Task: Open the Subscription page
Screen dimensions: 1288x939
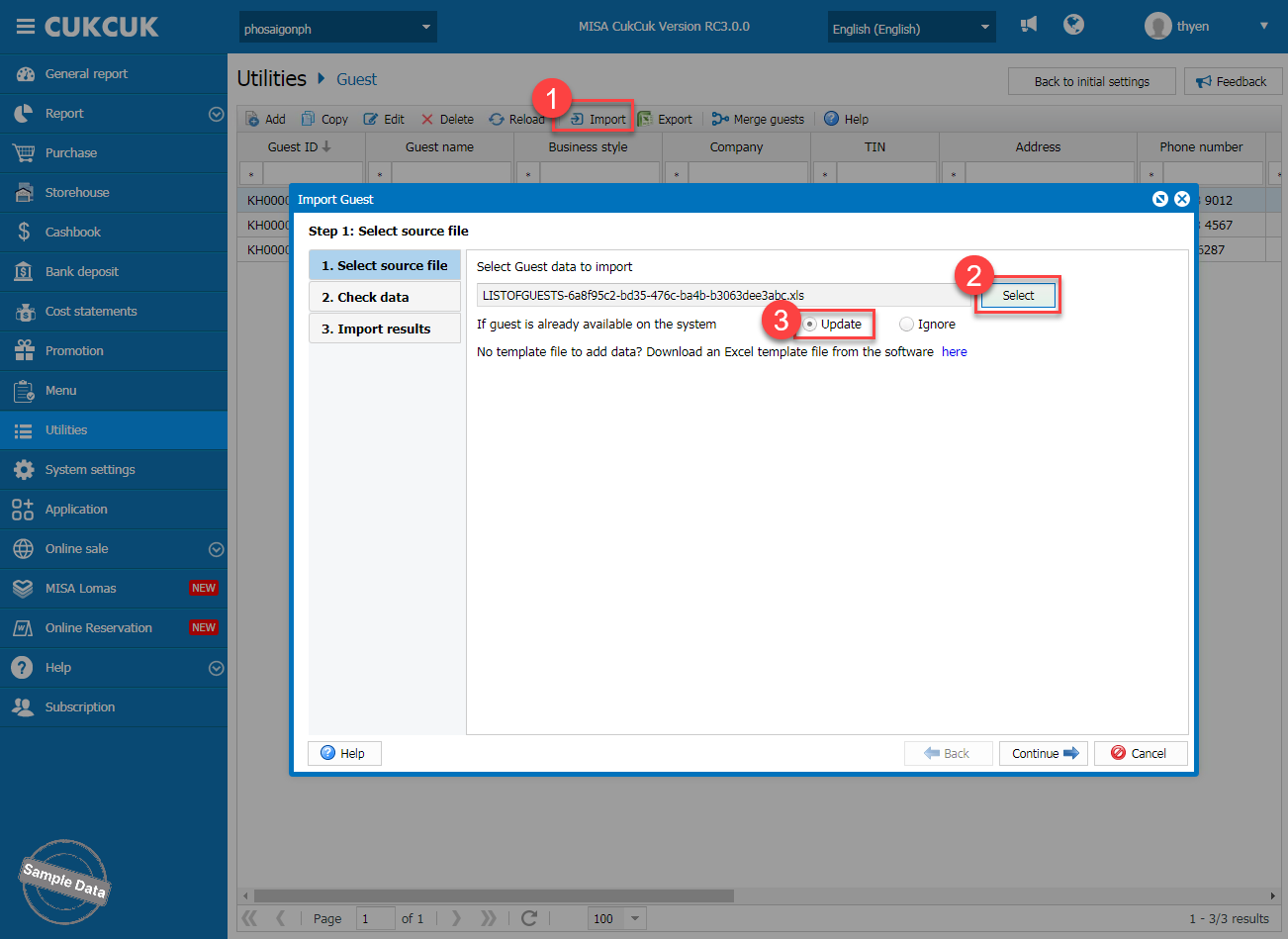Action: (x=114, y=707)
